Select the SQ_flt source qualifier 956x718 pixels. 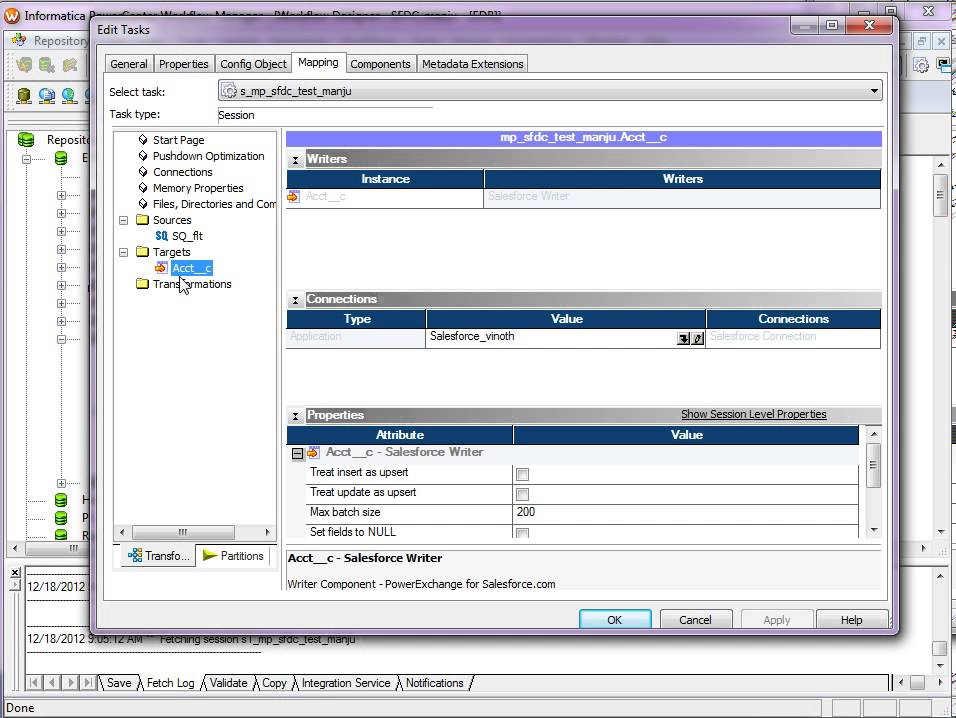(187, 236)
